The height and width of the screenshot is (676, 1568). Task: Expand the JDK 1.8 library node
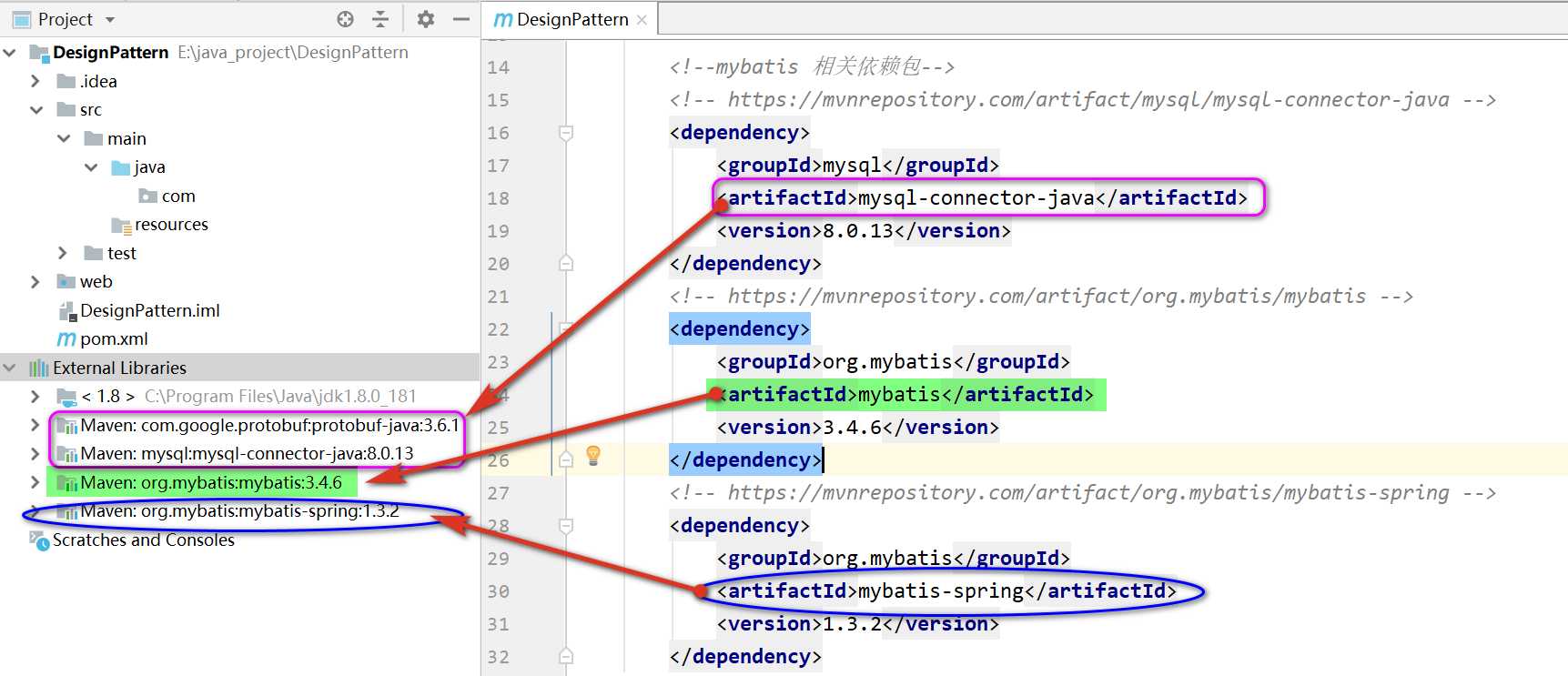(x=35, y=397)
